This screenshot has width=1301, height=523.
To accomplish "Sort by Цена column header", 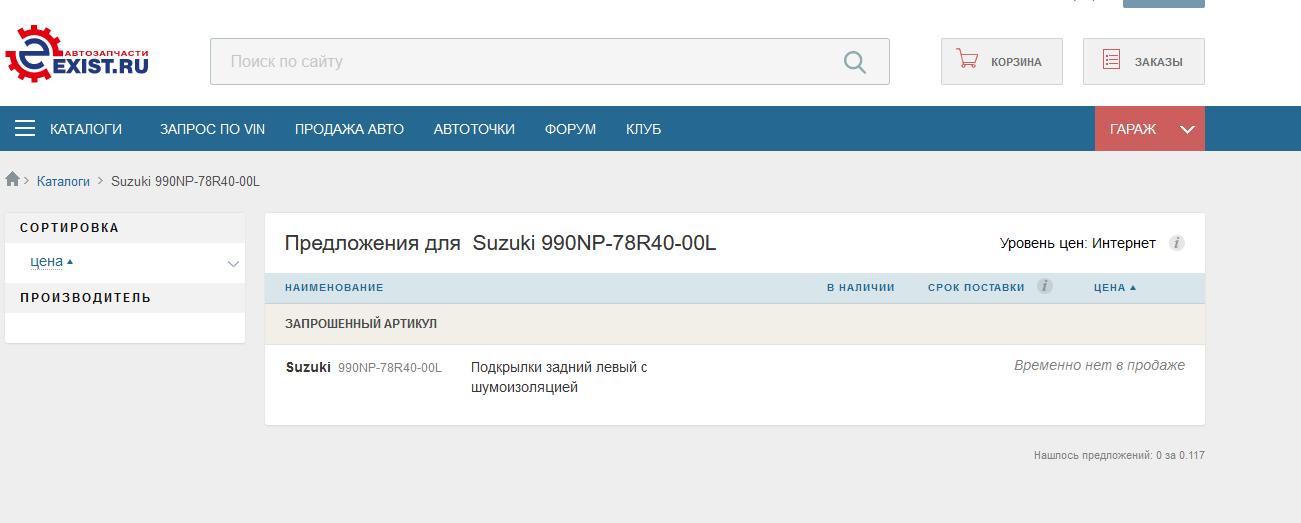I will pos(1115,287).
